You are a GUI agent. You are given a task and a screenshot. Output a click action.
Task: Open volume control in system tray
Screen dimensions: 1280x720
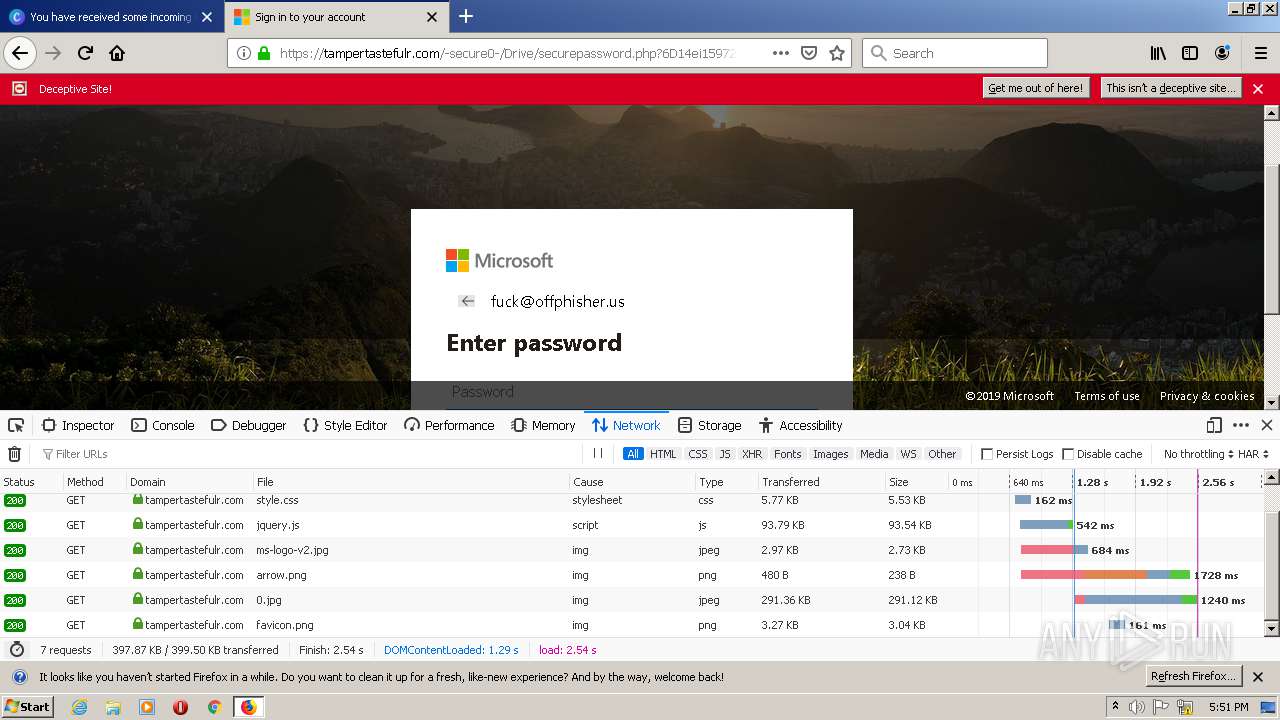pyautogui.click(x=1136, y=707)
